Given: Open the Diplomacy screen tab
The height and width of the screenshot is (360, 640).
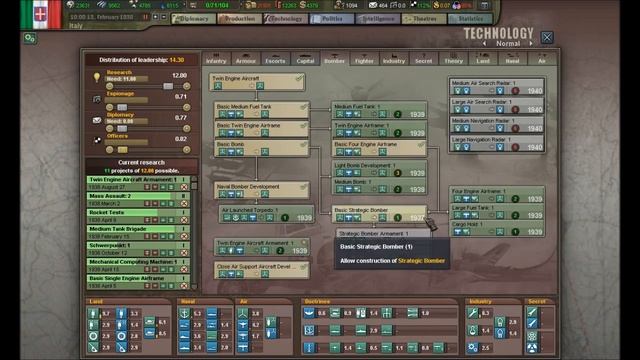Looking at the screenshot, I should pos(193,19).
